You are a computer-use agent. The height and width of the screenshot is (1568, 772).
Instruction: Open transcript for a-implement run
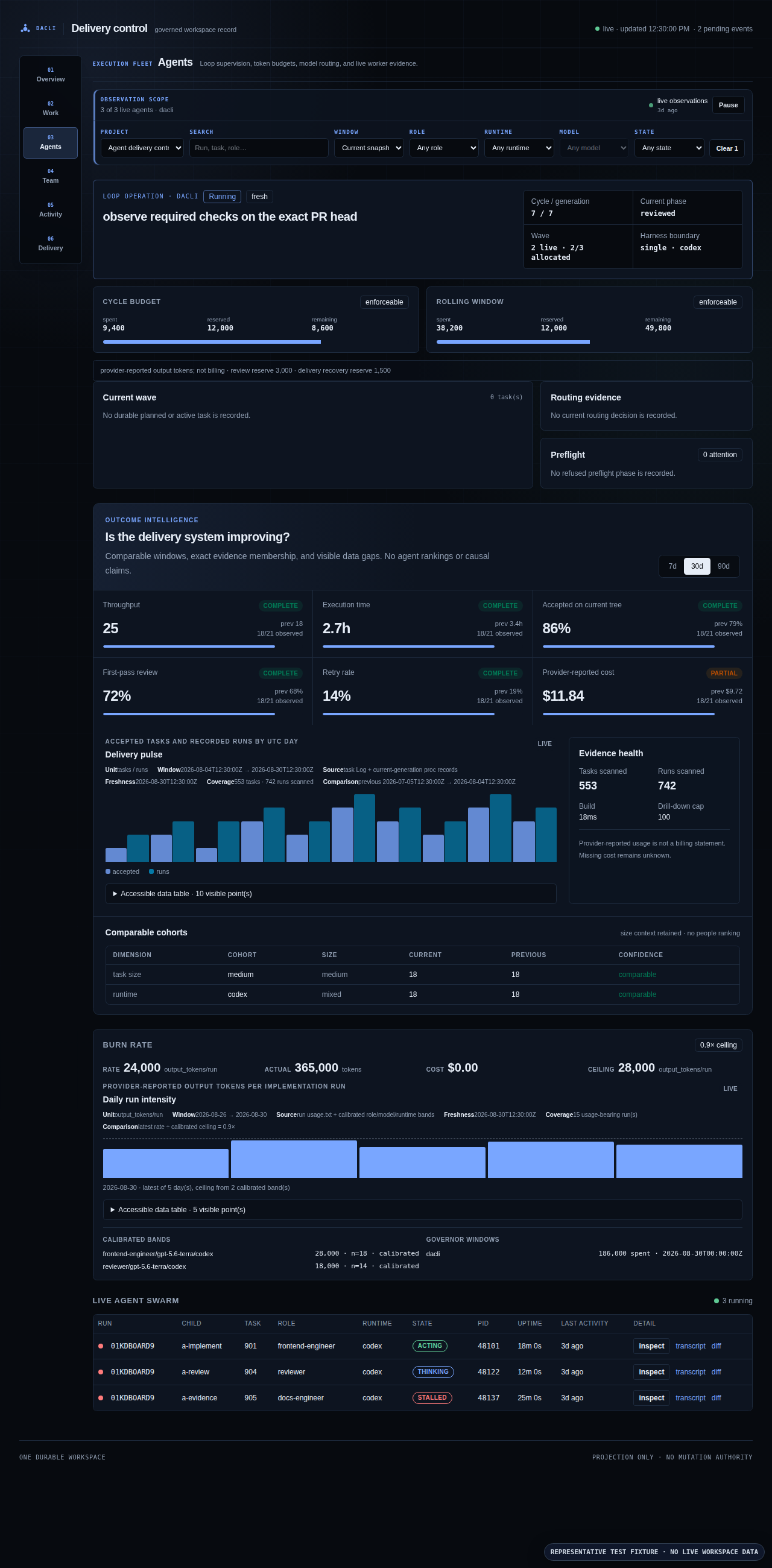pos(691,1346)
